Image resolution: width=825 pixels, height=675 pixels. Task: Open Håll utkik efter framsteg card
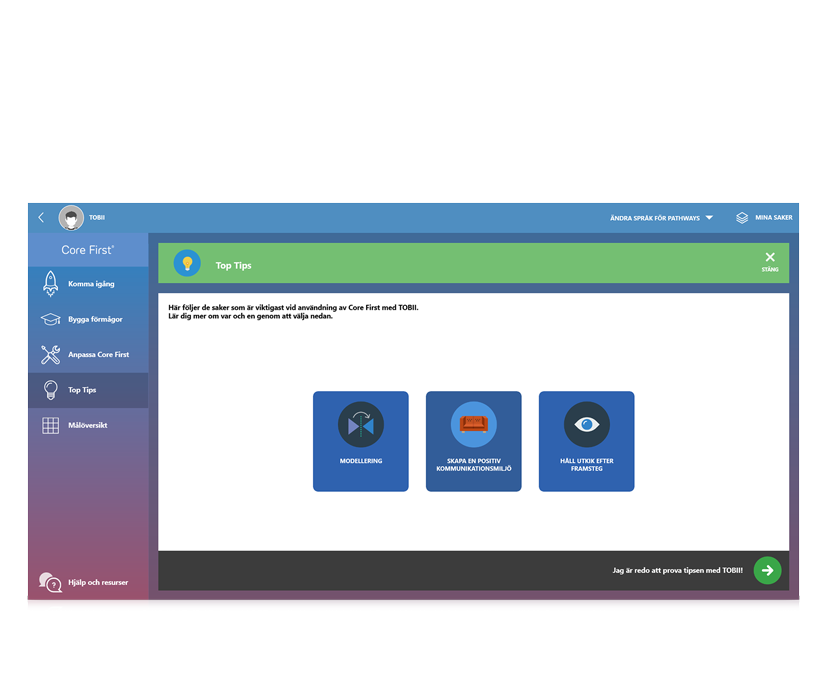pyautogui.click(x=586, y=441)
